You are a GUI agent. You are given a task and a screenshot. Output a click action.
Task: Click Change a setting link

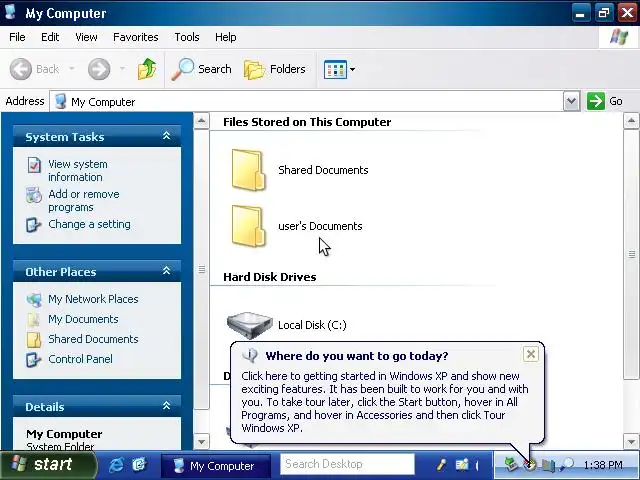pos(89,224)
